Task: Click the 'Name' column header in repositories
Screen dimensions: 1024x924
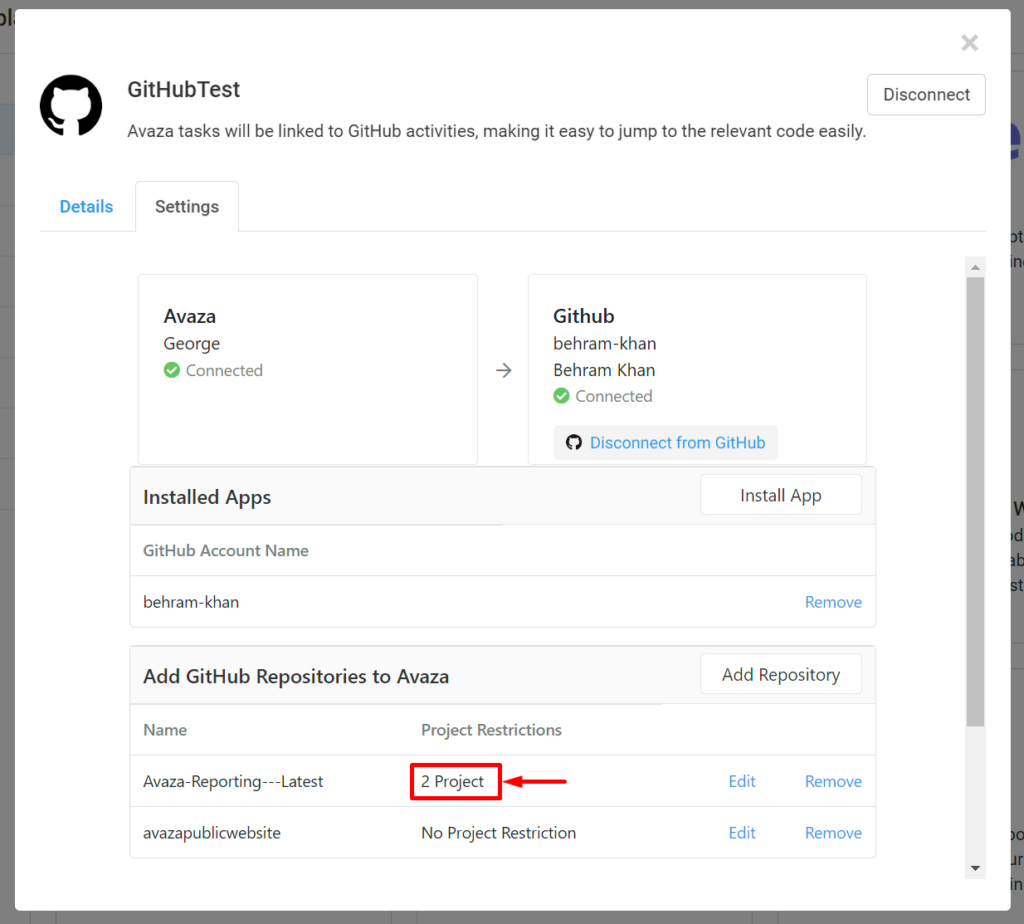Action: [x=165, y=729]
